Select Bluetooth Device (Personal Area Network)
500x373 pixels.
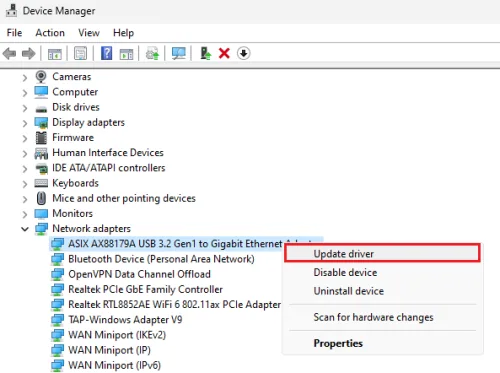point(161,259)
